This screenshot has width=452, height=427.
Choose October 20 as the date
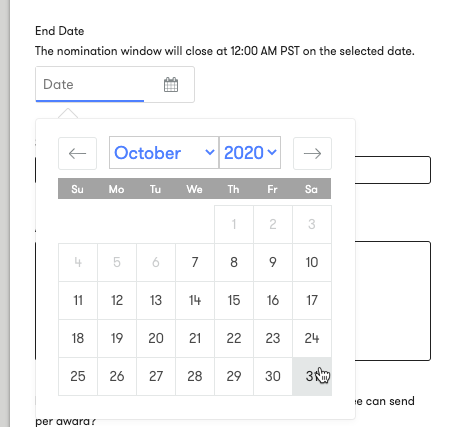pos(156,338)
